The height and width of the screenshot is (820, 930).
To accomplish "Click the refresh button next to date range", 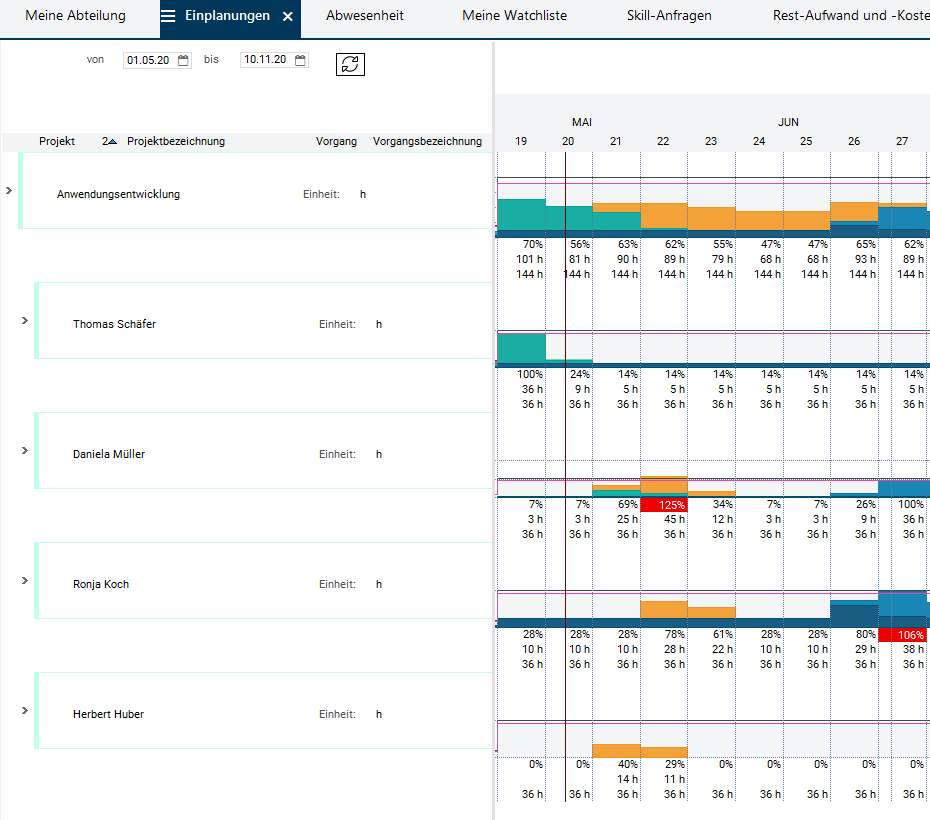I will [x=350, y=64].
